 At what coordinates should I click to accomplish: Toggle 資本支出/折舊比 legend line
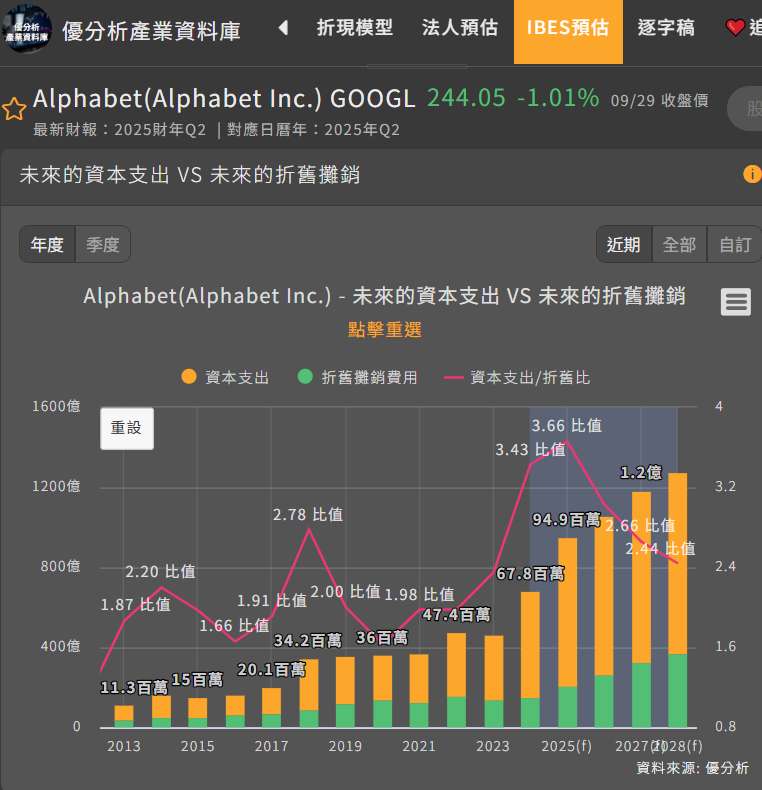click(x=517, y=377)
